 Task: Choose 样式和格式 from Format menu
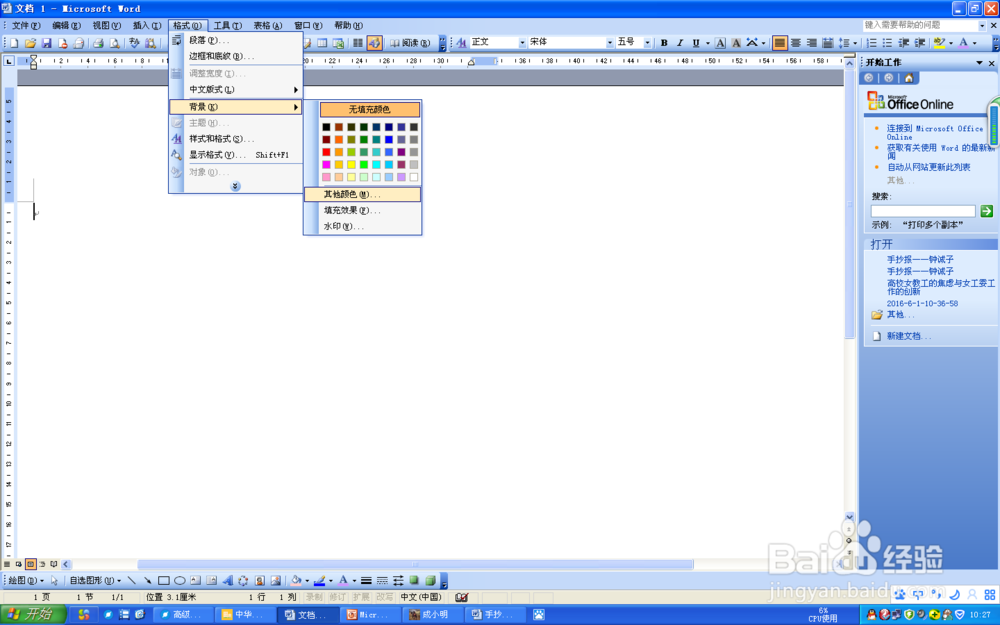[x=236, y=138]
